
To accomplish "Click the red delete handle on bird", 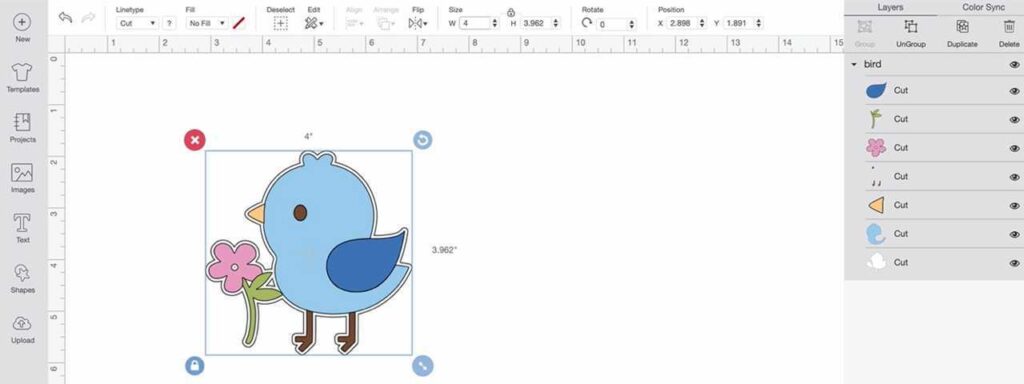I will coord(195,140).
